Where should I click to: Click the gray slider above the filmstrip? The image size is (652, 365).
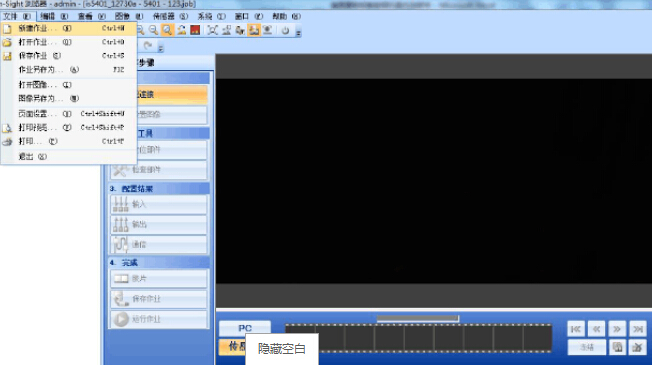click(x=418, y=318)
